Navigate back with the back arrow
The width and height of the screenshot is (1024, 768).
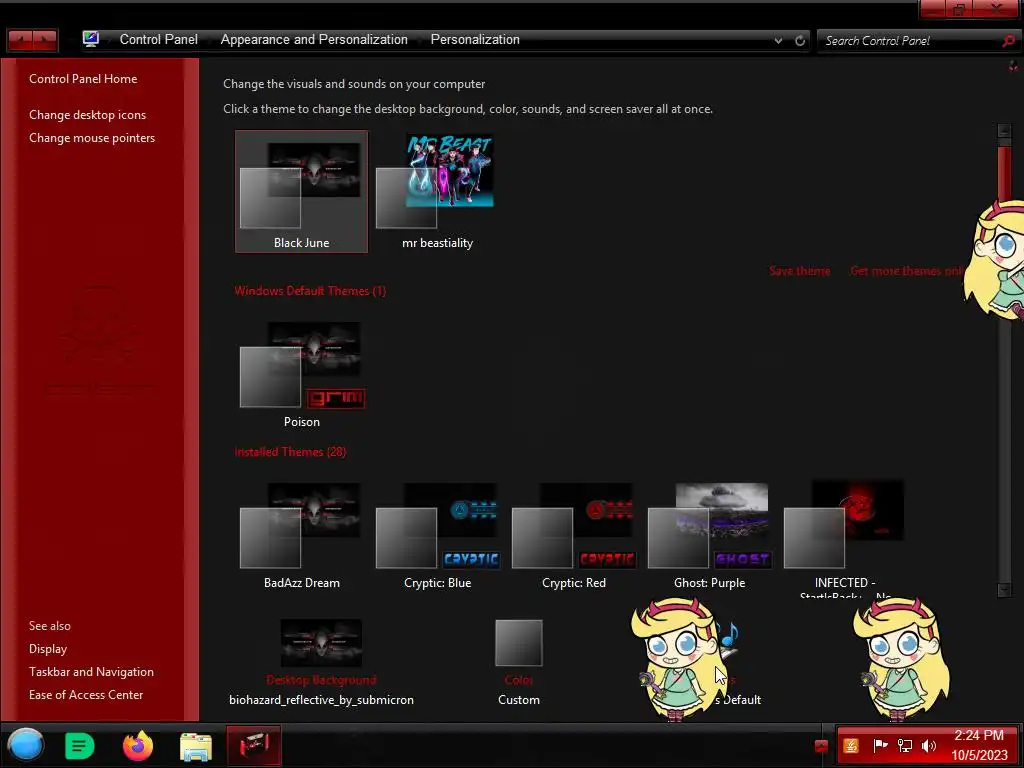coord(20,40)
